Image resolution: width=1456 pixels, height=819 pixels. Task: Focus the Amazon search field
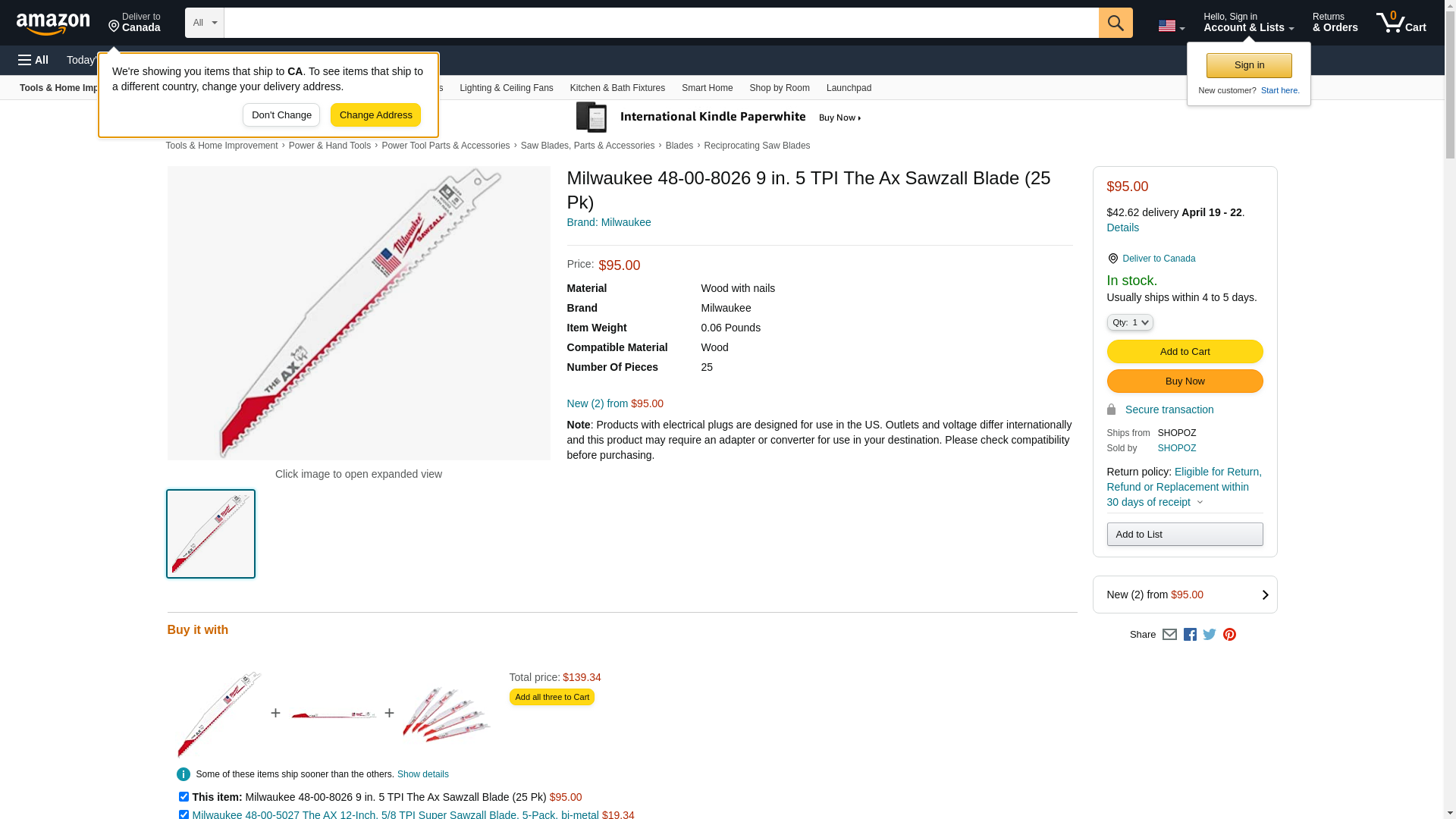661,23
